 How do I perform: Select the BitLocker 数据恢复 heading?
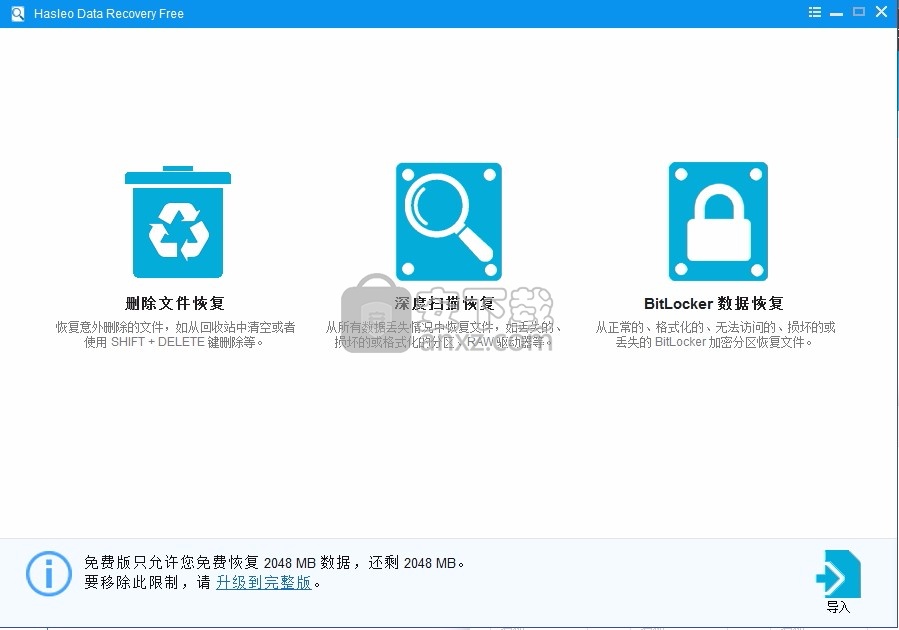coord(714,303)
